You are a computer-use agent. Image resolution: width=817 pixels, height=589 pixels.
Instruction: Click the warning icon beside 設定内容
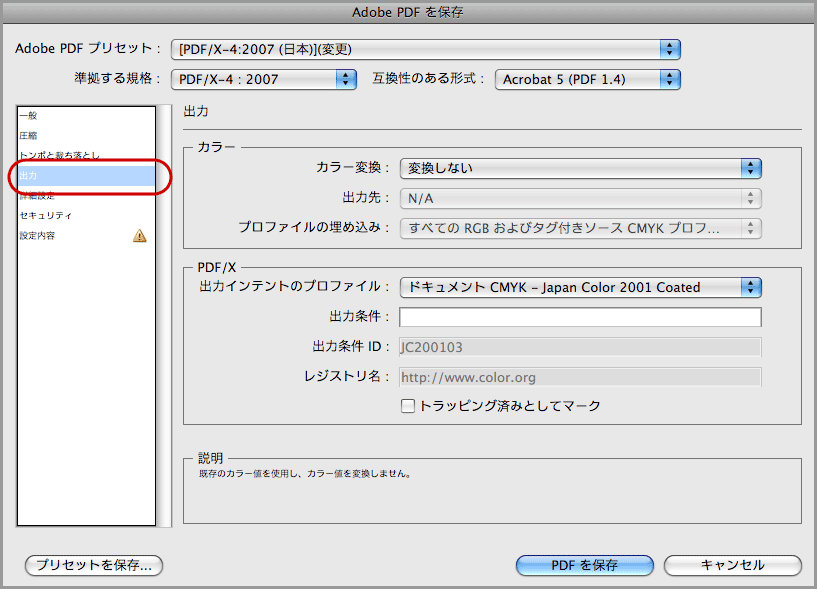click(140, 236)
